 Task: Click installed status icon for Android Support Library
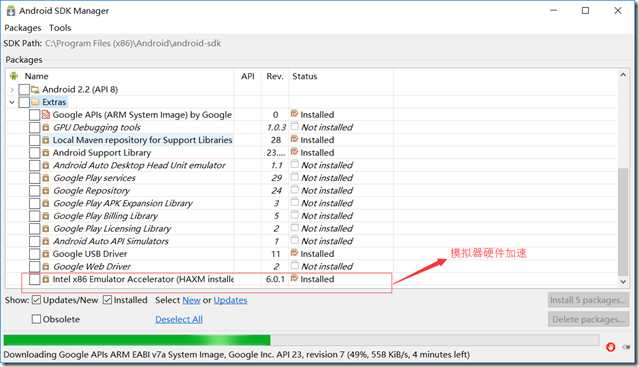294,152
